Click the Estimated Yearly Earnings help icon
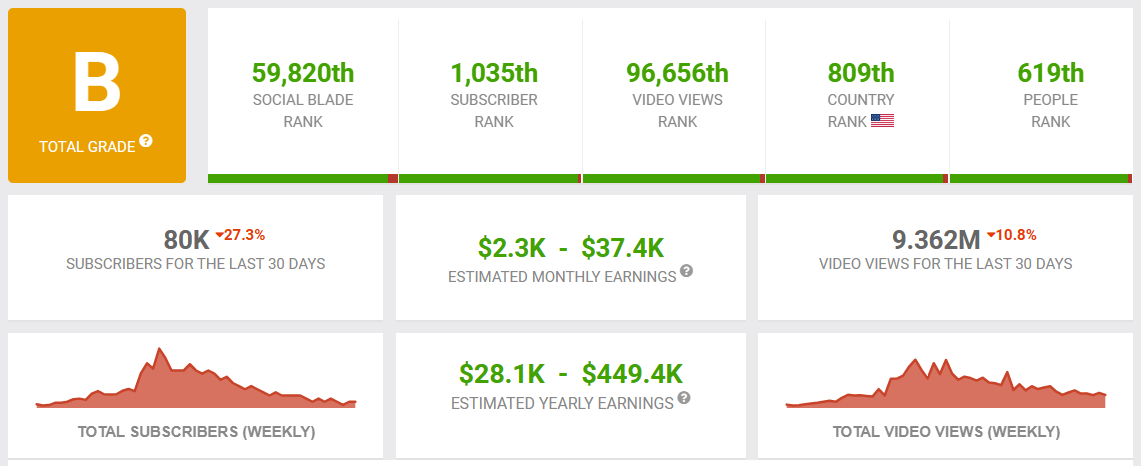 683,398
